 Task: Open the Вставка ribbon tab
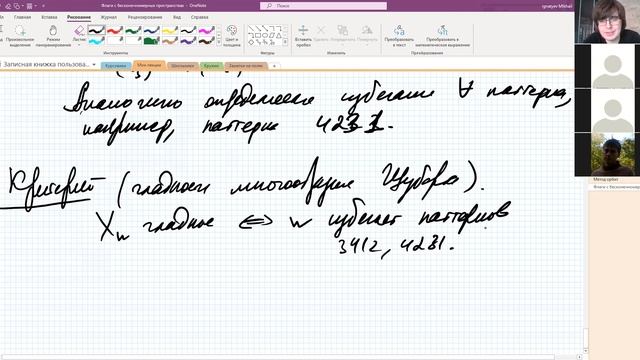49,17
